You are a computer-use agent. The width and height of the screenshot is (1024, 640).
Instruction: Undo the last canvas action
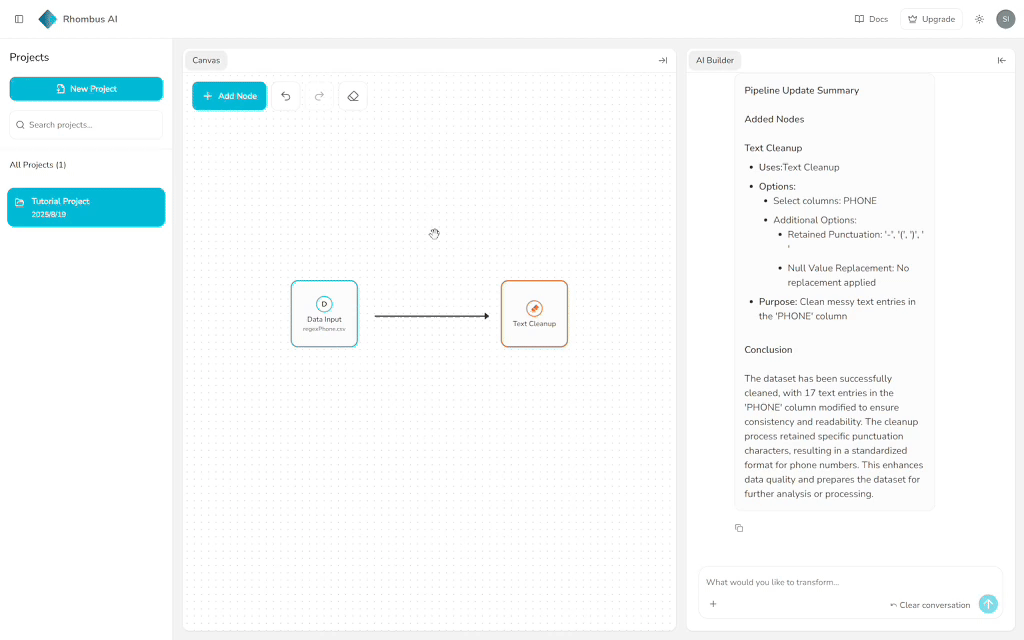(x=286, y=96)
